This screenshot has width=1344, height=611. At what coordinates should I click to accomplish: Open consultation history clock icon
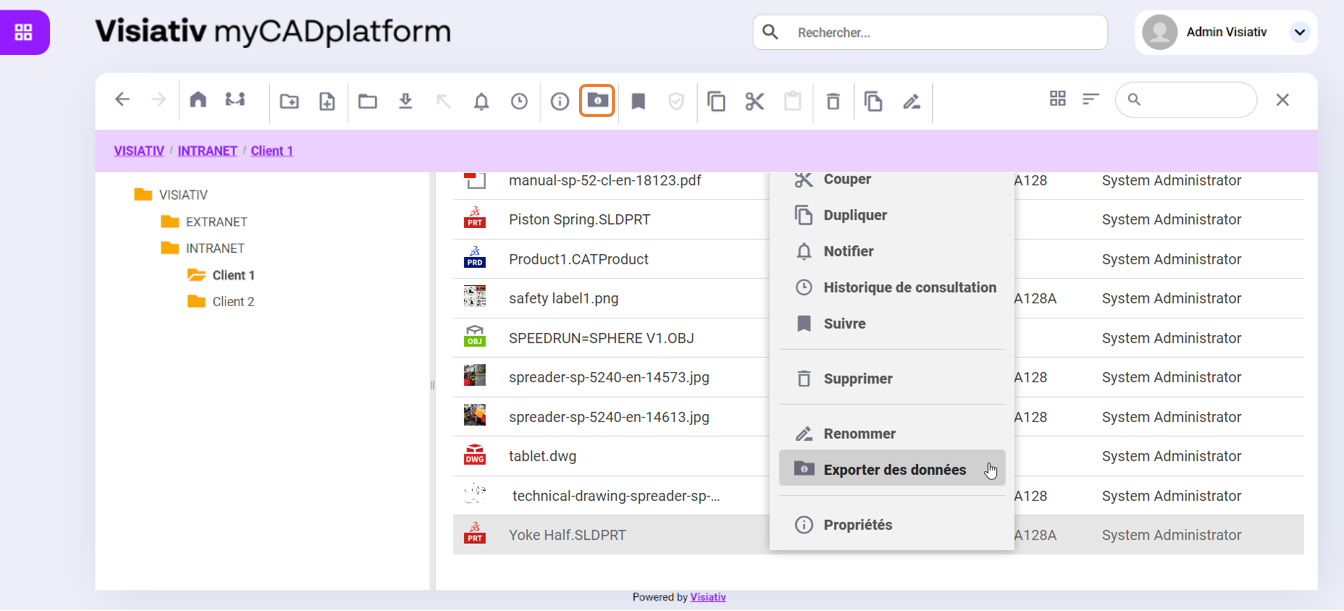519,101
